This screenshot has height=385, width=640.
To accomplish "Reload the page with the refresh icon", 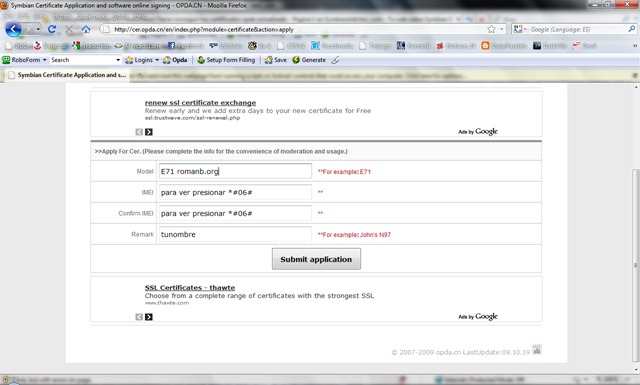I will click(x=51, y=29).
